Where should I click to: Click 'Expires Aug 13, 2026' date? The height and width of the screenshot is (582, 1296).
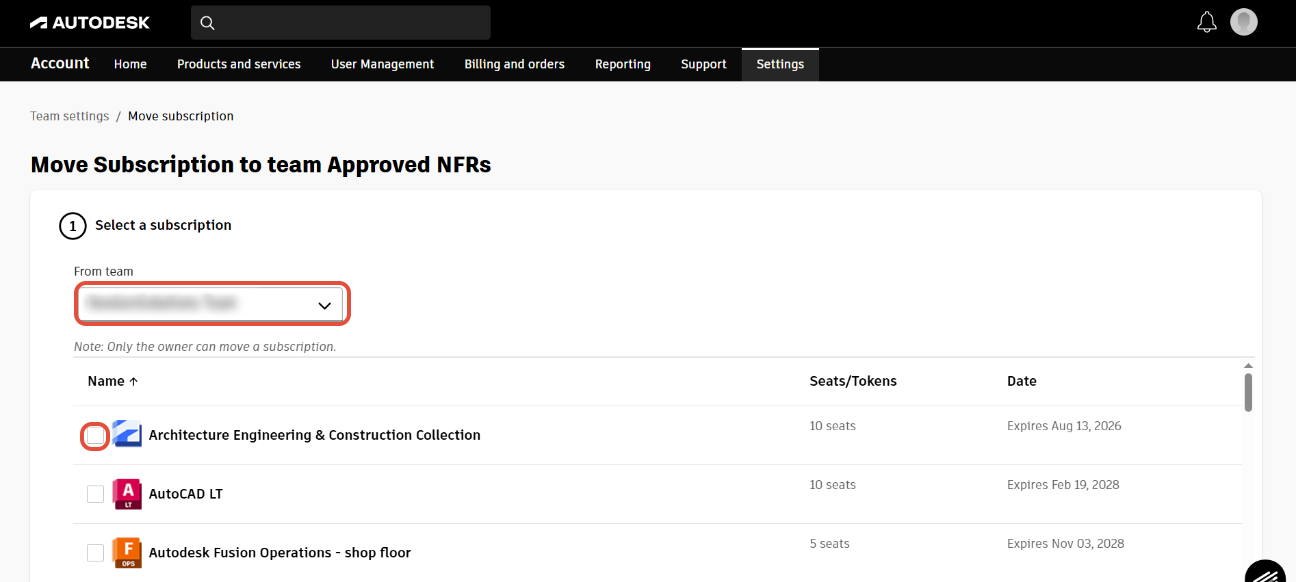click(1064, 426)
